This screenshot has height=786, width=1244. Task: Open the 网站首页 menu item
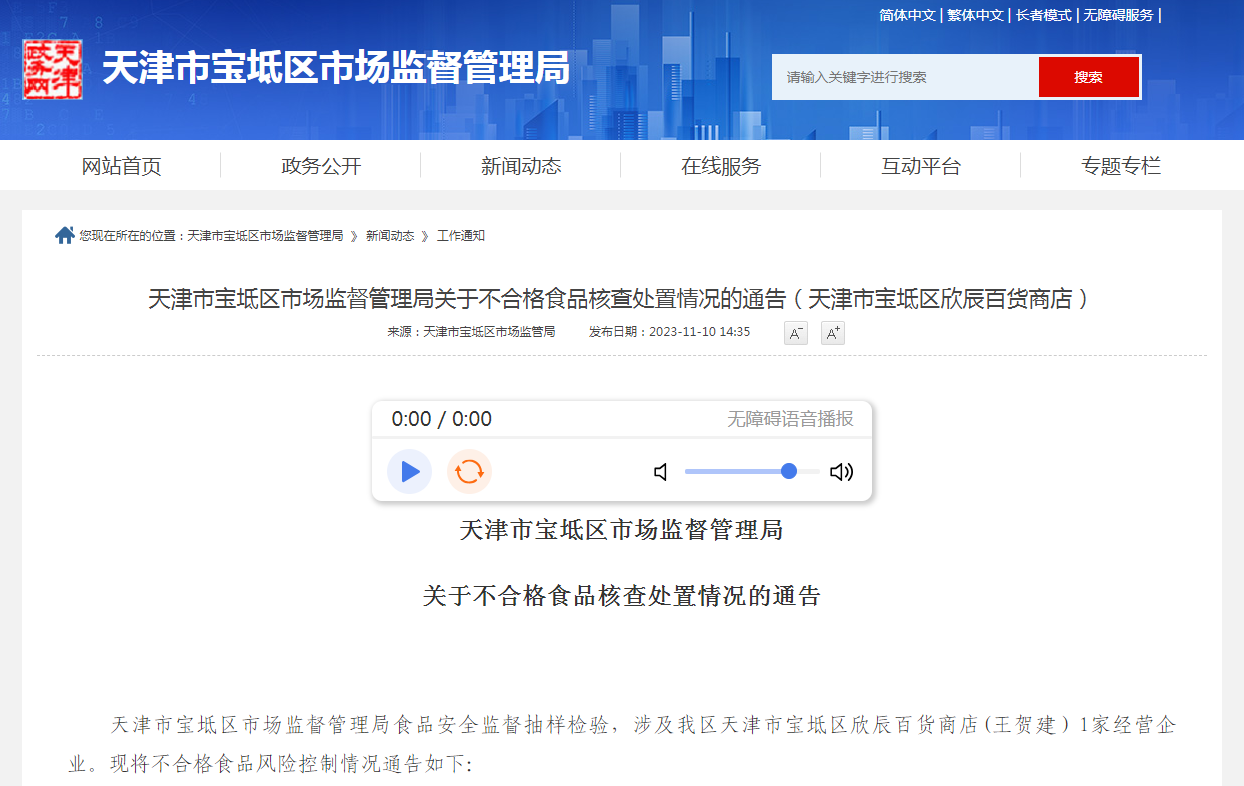point(121,166)
